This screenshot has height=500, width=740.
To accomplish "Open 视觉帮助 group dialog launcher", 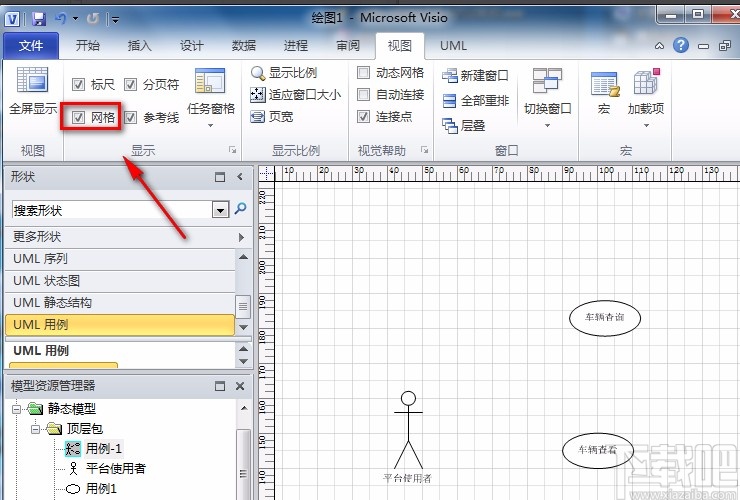I will (424, 150).
